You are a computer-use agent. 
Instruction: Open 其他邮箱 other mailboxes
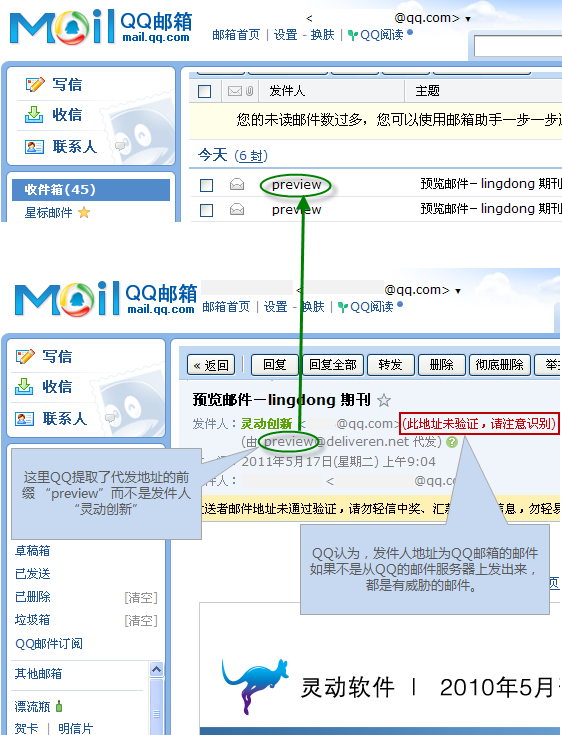click(x=38, y=674)
